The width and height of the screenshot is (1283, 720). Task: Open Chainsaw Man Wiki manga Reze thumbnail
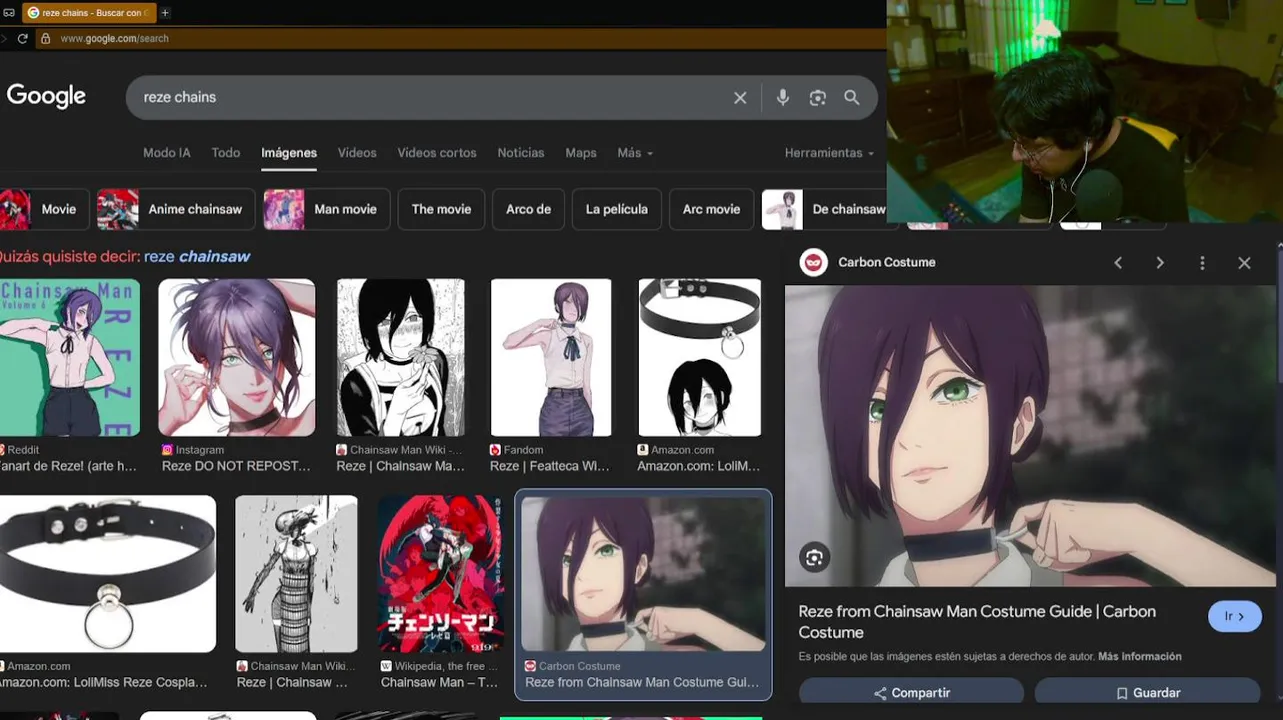click(401, 358)
